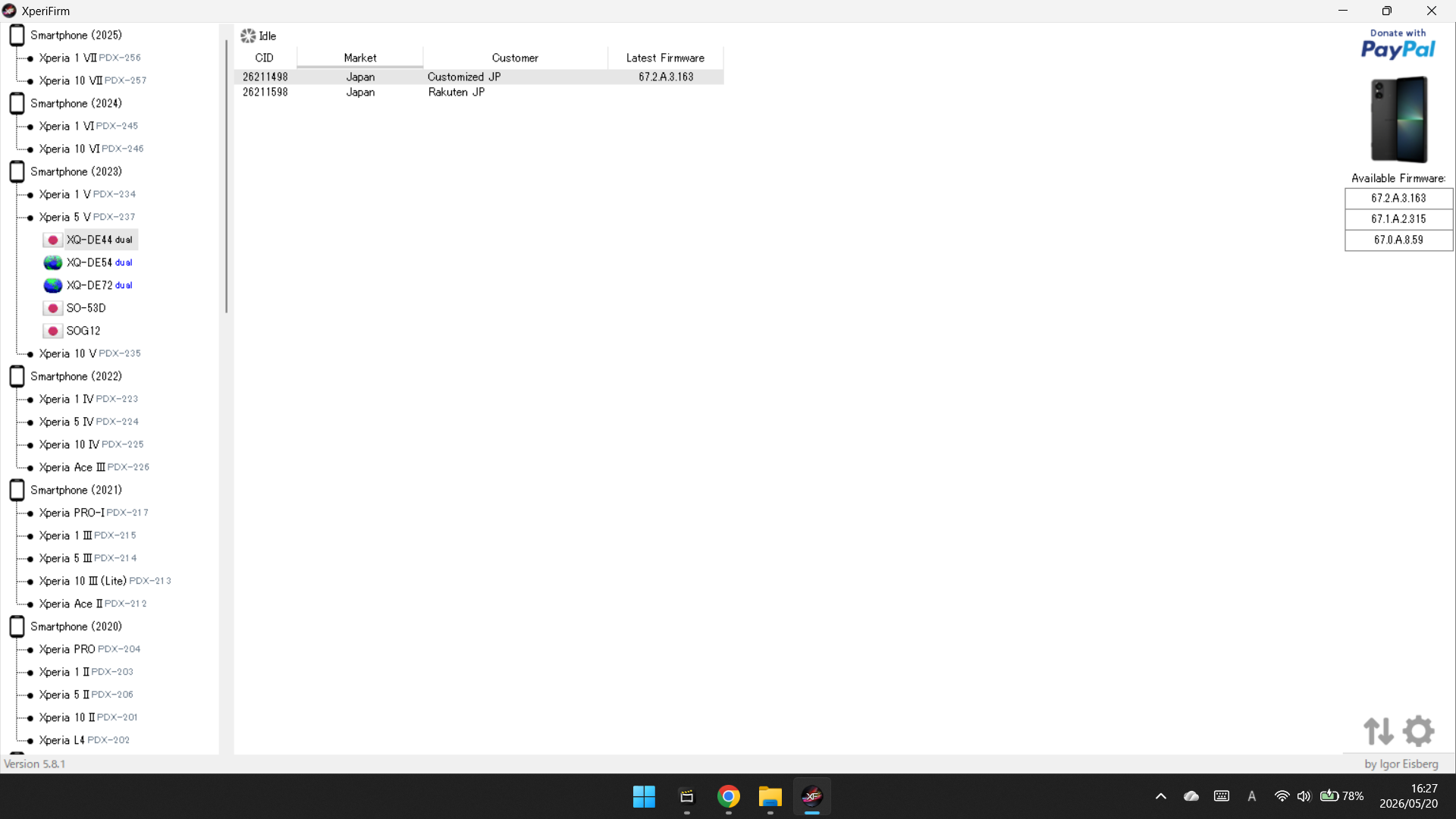Expand Xperia 10 VI PDX-246
The image size is (1456, 819).
pos(91,149)
